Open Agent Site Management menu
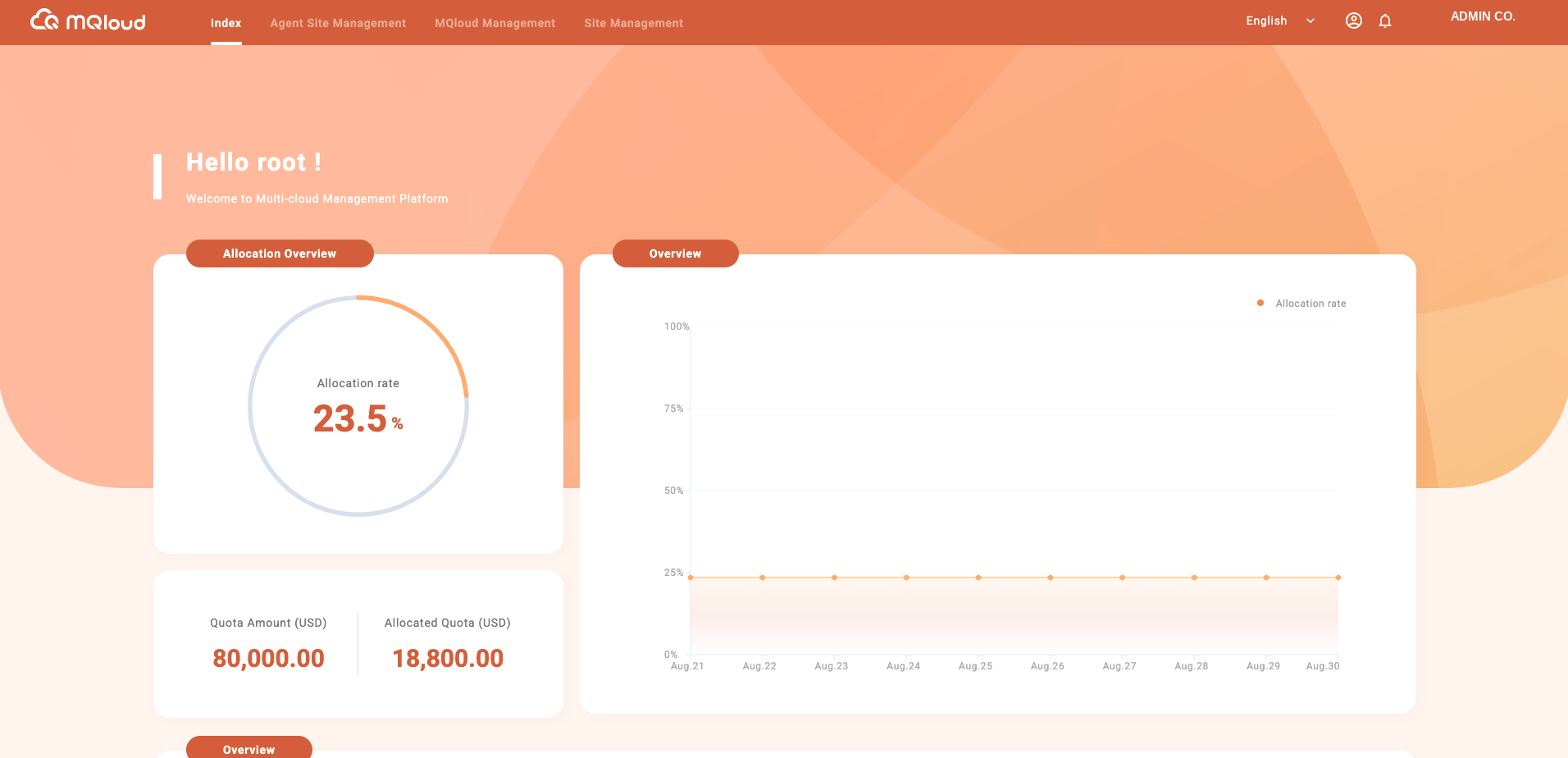Viewport: 1568px width, 758px height. (338, 23)
